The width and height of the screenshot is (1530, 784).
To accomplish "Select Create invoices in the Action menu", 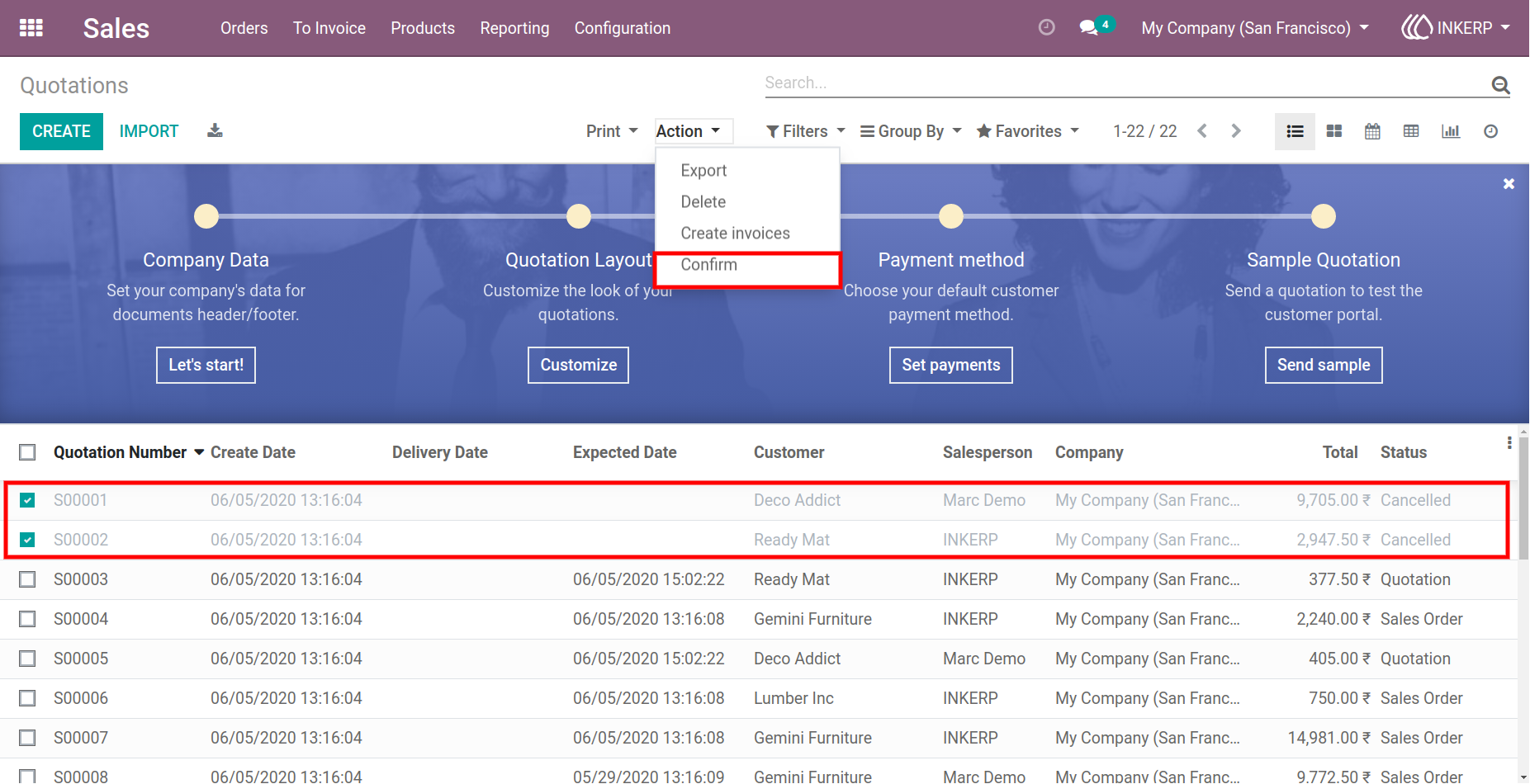I will tap(747, 234).
